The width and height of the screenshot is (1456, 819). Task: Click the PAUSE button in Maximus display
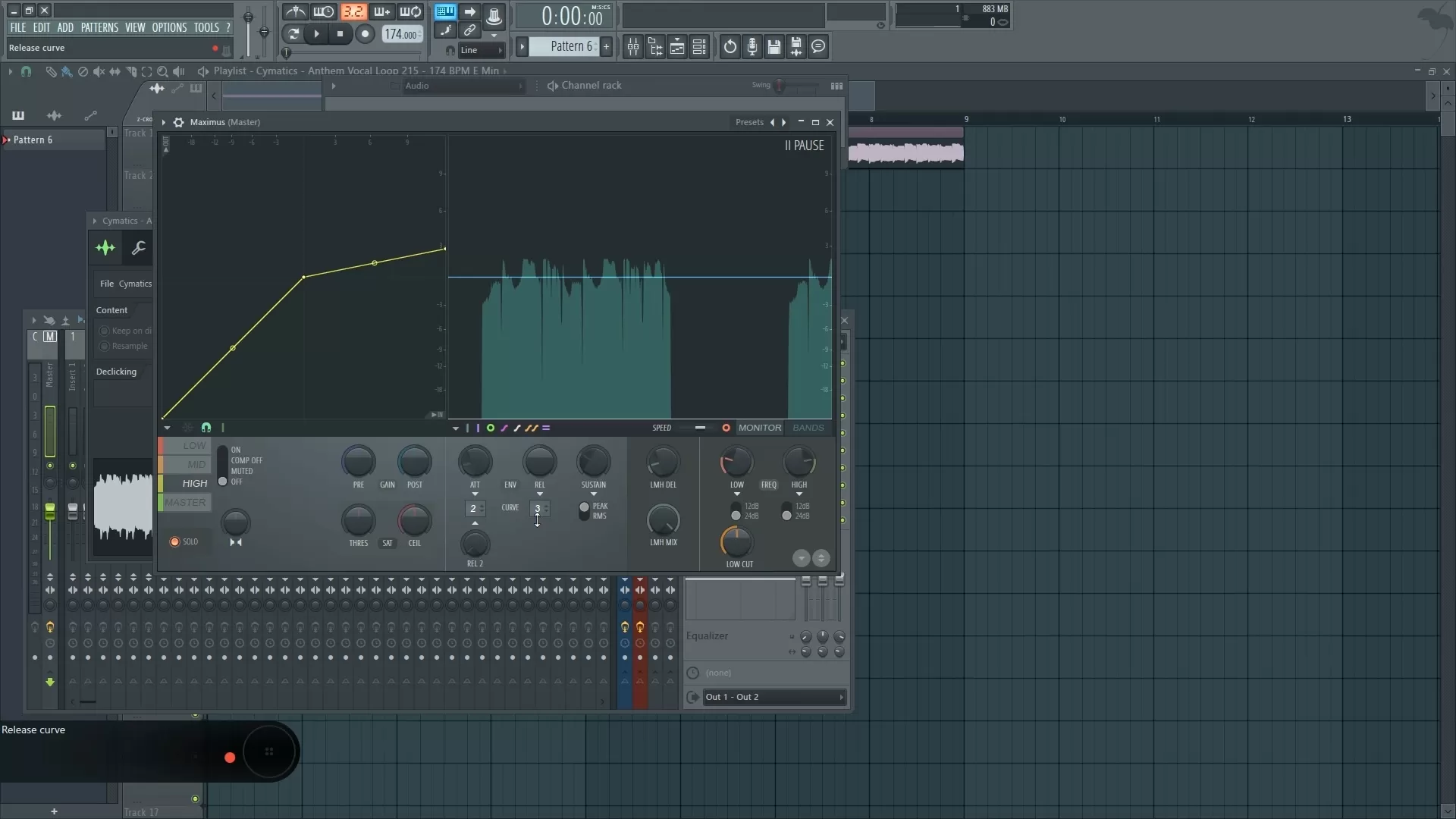[804, 146]
